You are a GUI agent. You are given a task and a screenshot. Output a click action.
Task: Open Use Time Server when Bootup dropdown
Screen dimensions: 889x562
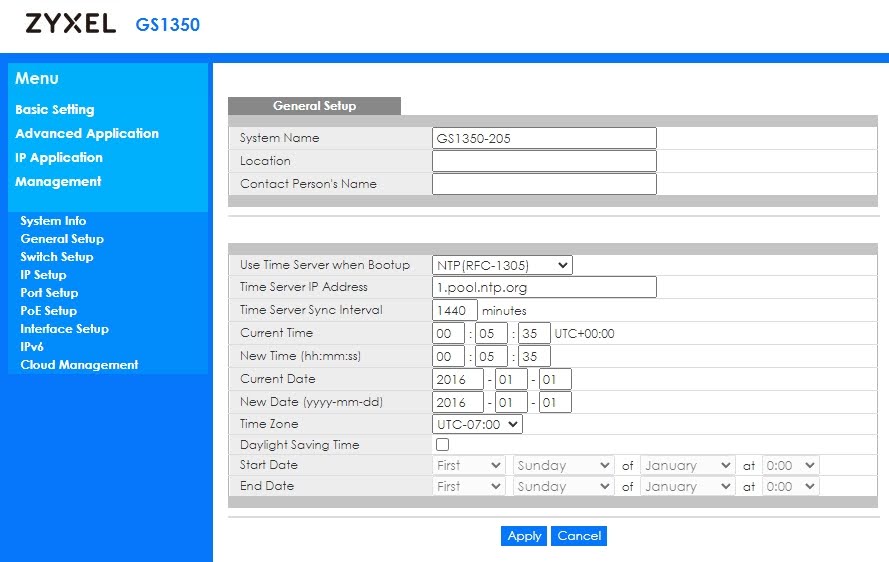tap(502, 265)
